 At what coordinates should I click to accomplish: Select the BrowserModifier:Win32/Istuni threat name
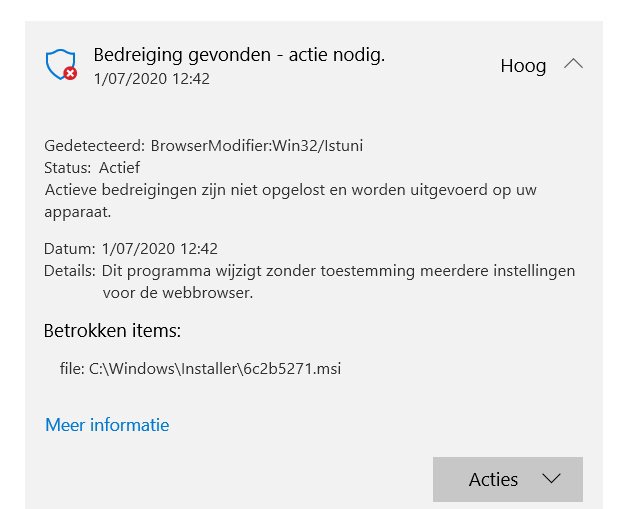point(257,146)
